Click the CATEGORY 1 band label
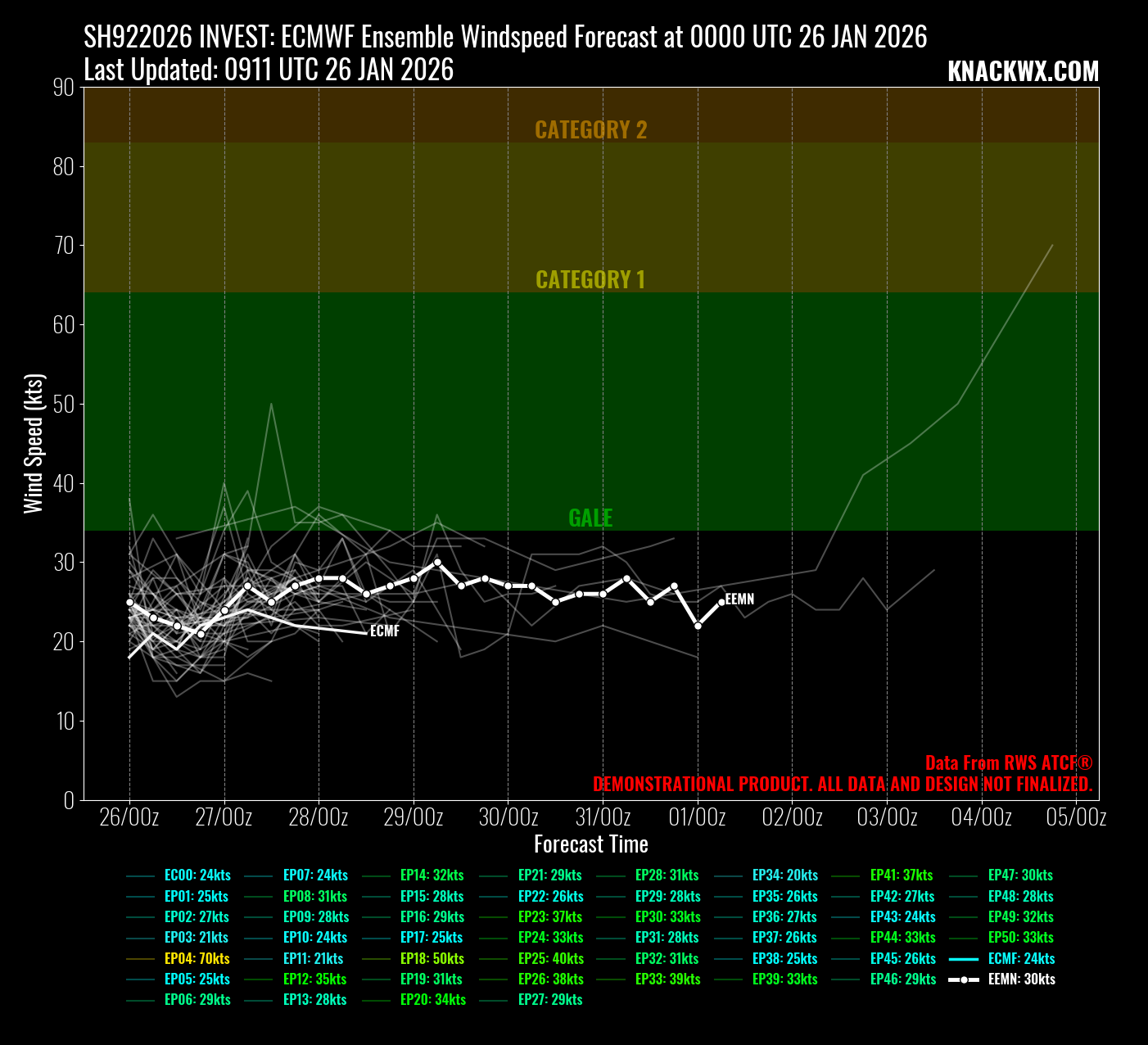 tap(590, 280)
